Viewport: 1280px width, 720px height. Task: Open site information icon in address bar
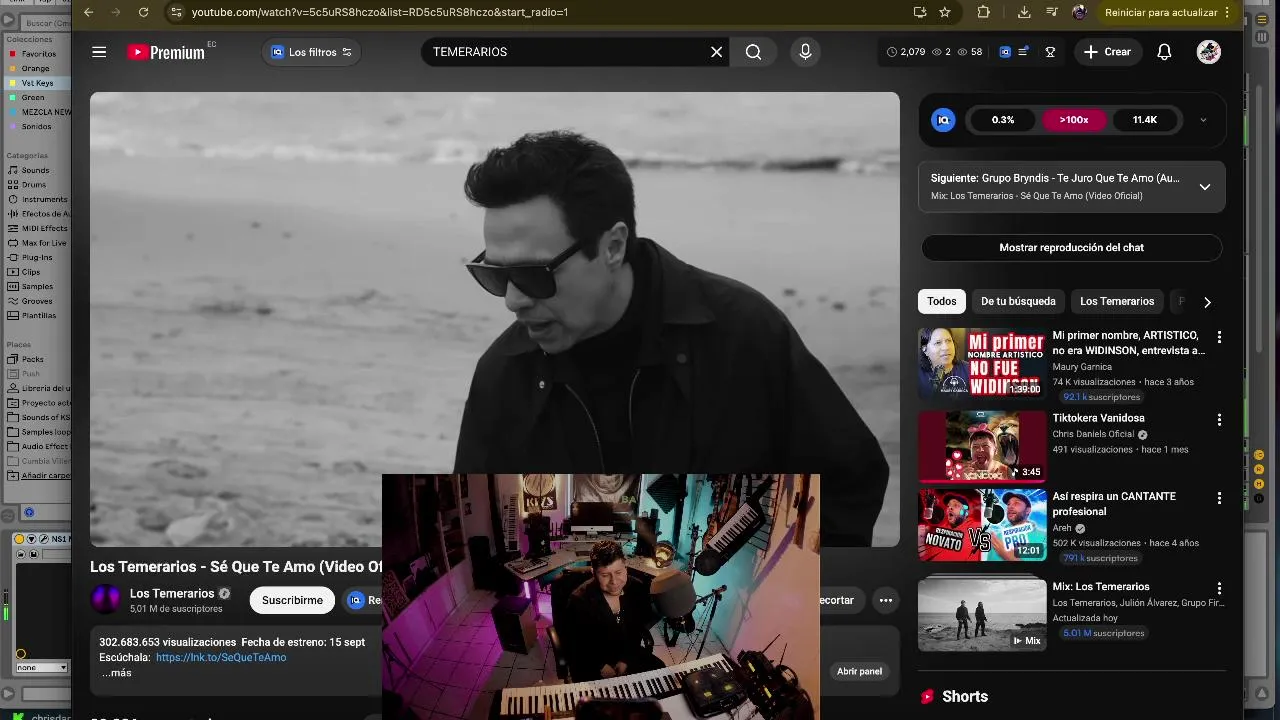click(176, 12)
